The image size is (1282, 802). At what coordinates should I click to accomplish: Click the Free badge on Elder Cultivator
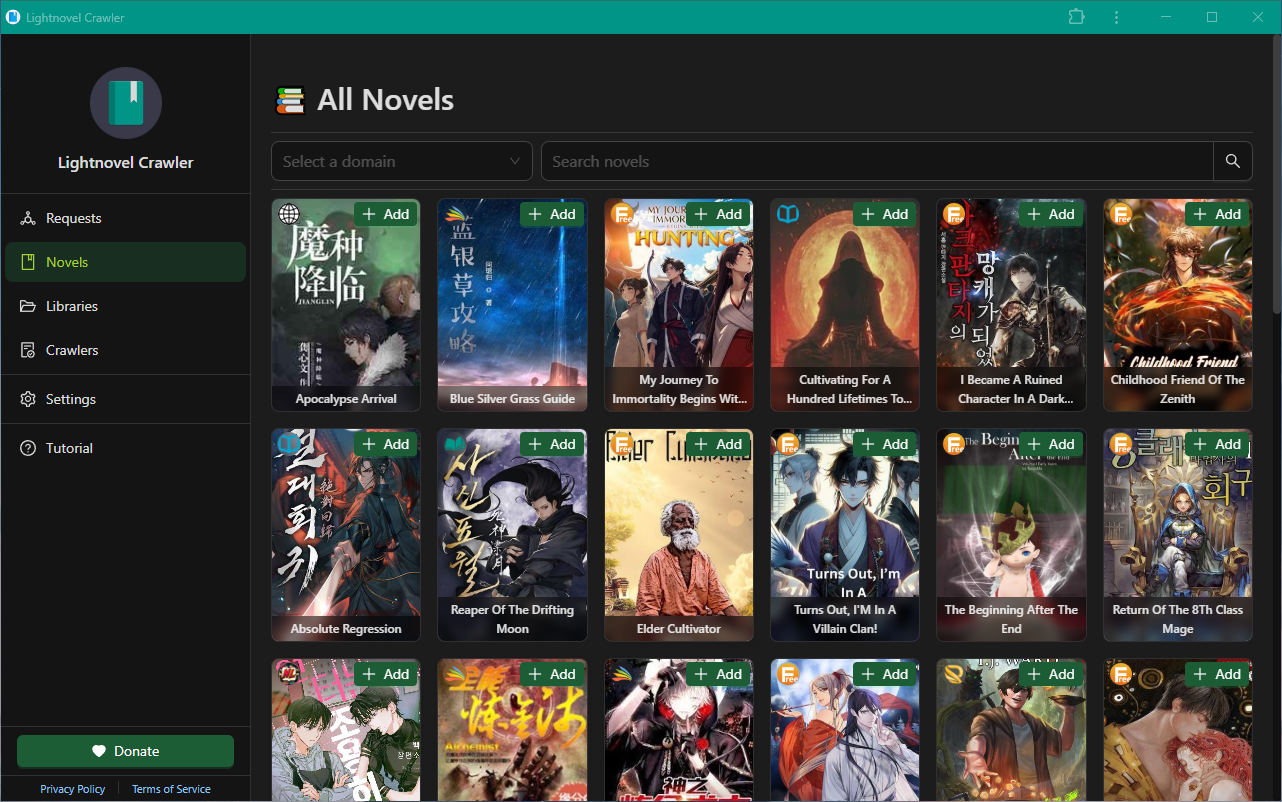click(622, 444)
